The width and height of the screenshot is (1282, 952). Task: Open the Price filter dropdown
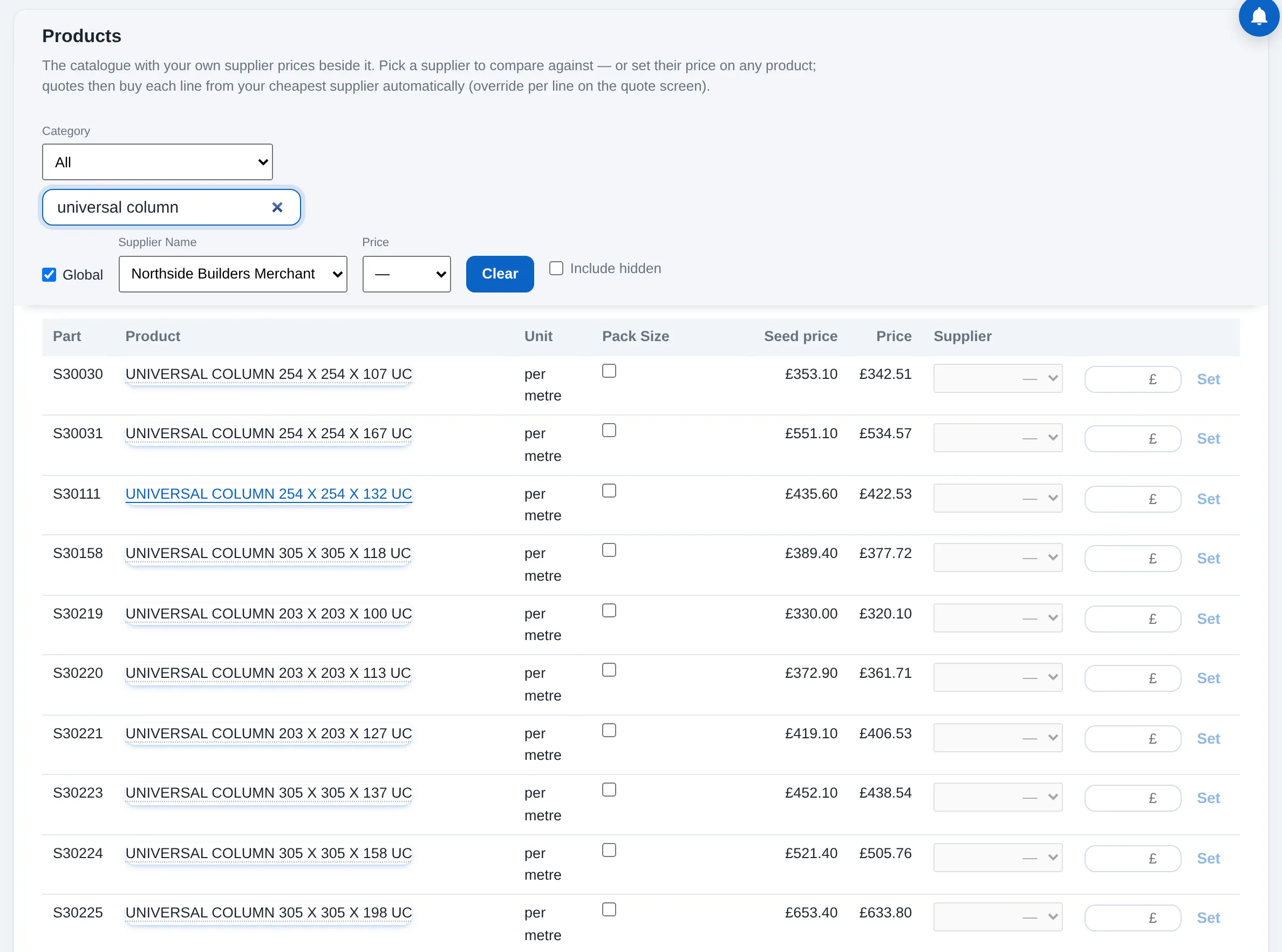click(x=406, y=274)
